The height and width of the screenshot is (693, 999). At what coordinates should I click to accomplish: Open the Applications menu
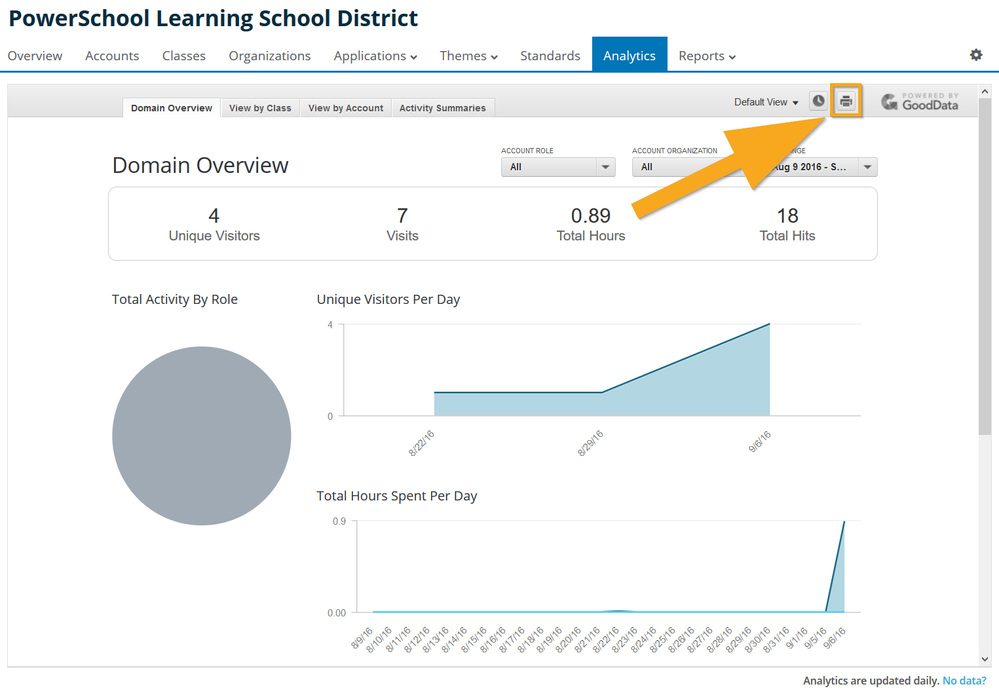tap(375, 56)
